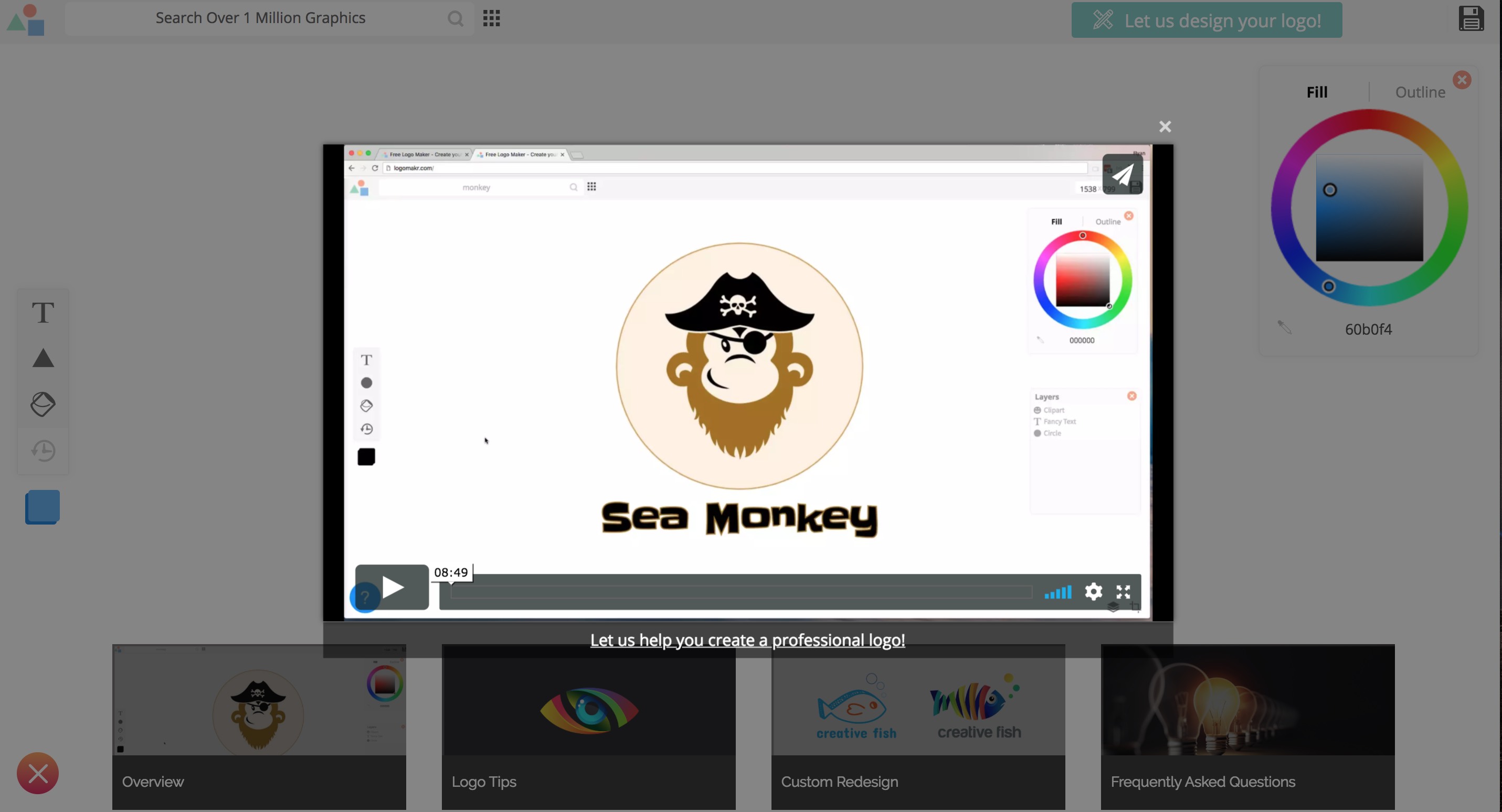This screenshot has height=812, width=1502.
Task: Drag the color wheel hue selector
Action: click(1330, 286)
